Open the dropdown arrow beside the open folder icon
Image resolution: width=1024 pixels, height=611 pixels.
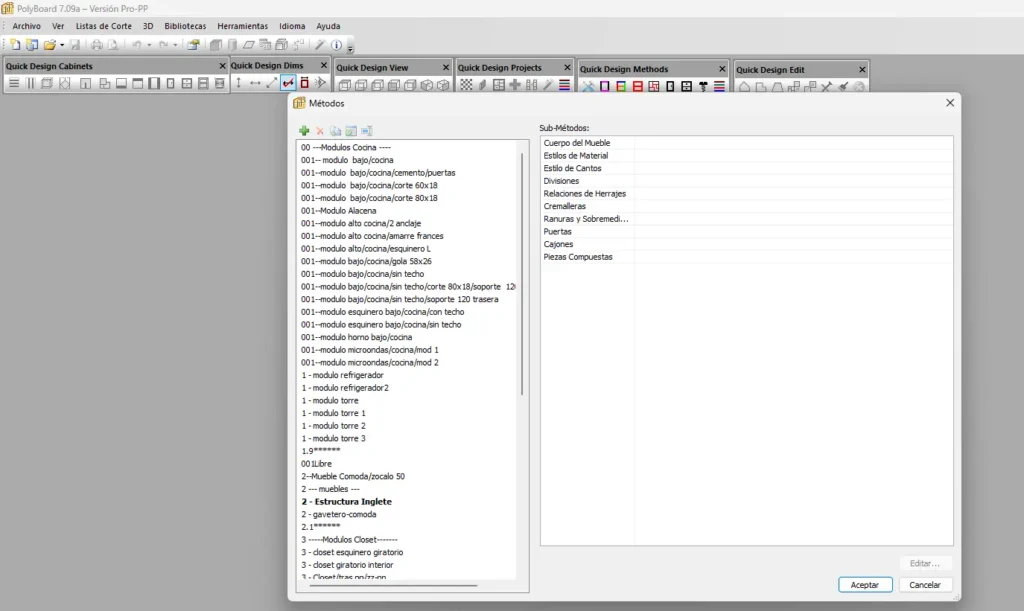[x=62, y=45]
